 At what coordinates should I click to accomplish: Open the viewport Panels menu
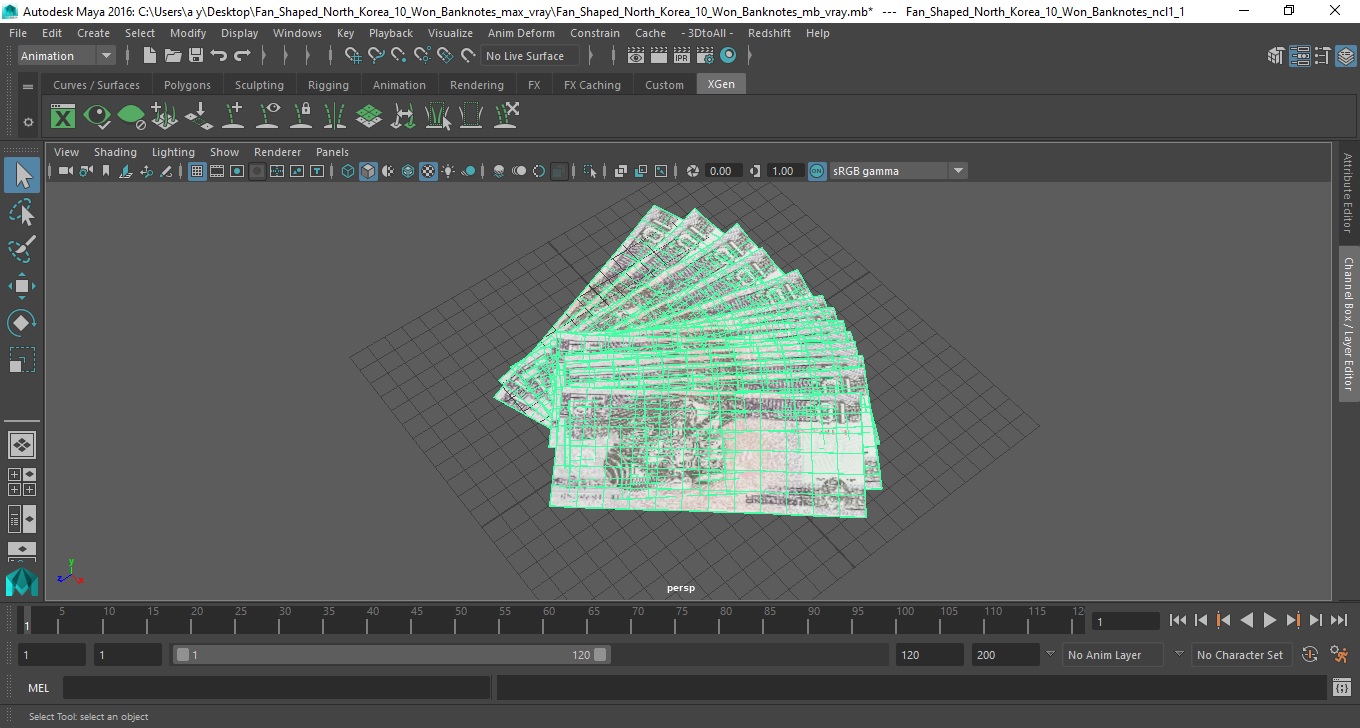click(x=332, y=152)
